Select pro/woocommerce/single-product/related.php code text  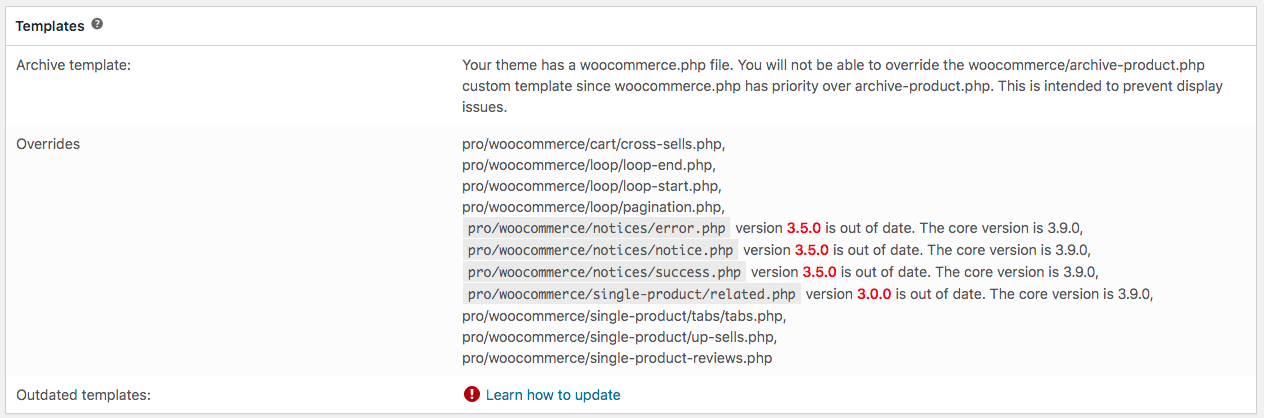(632, 294)
